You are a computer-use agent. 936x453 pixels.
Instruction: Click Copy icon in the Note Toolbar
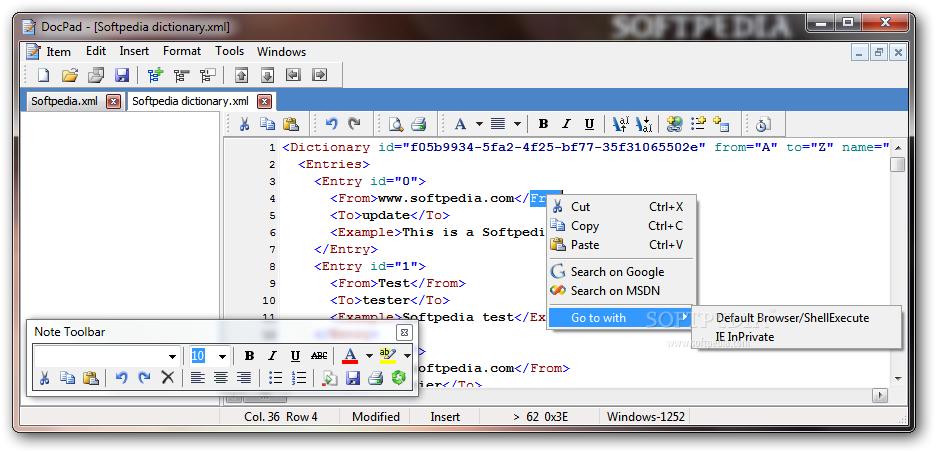67,377
